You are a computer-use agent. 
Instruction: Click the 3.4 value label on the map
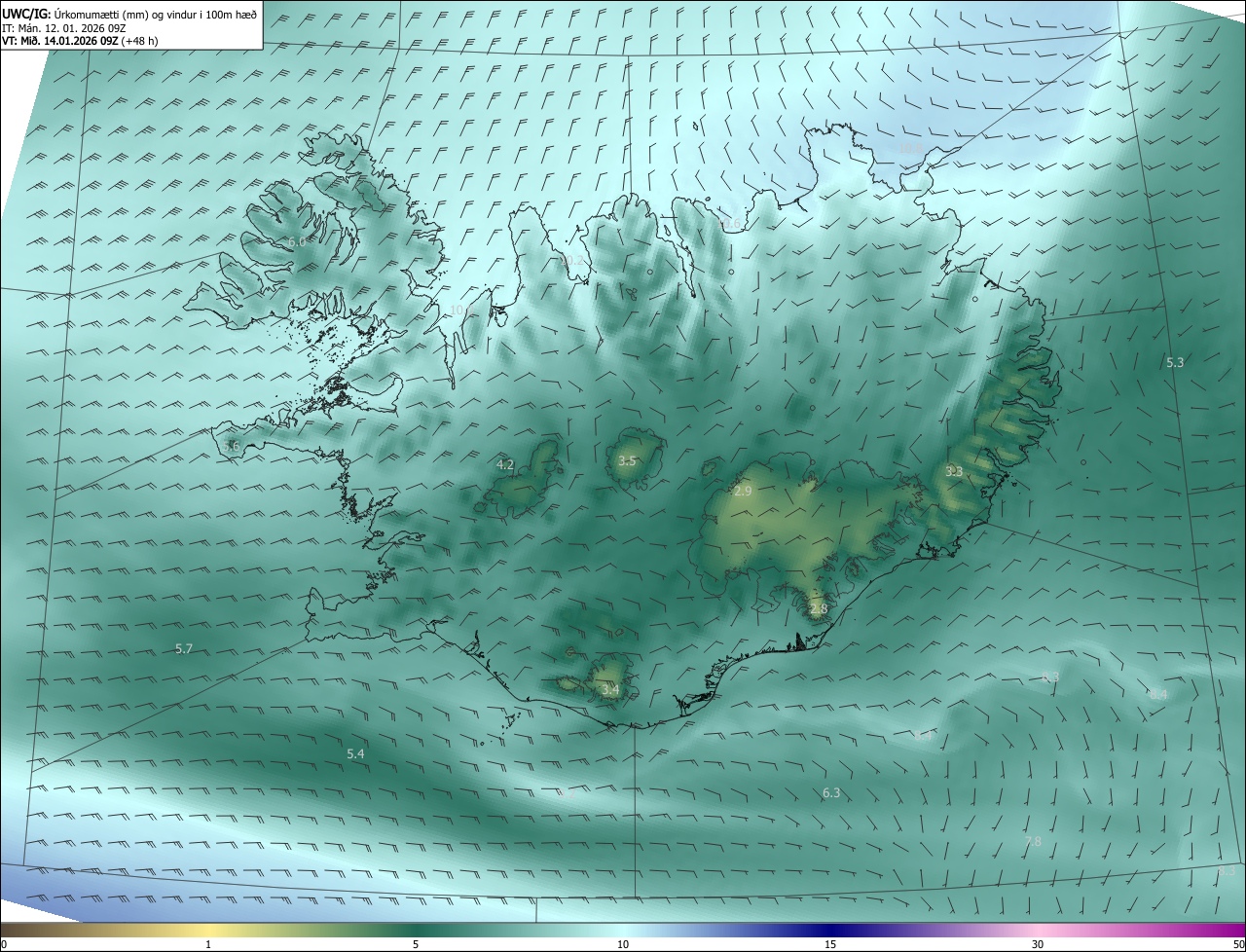click(x=610, y=690)
